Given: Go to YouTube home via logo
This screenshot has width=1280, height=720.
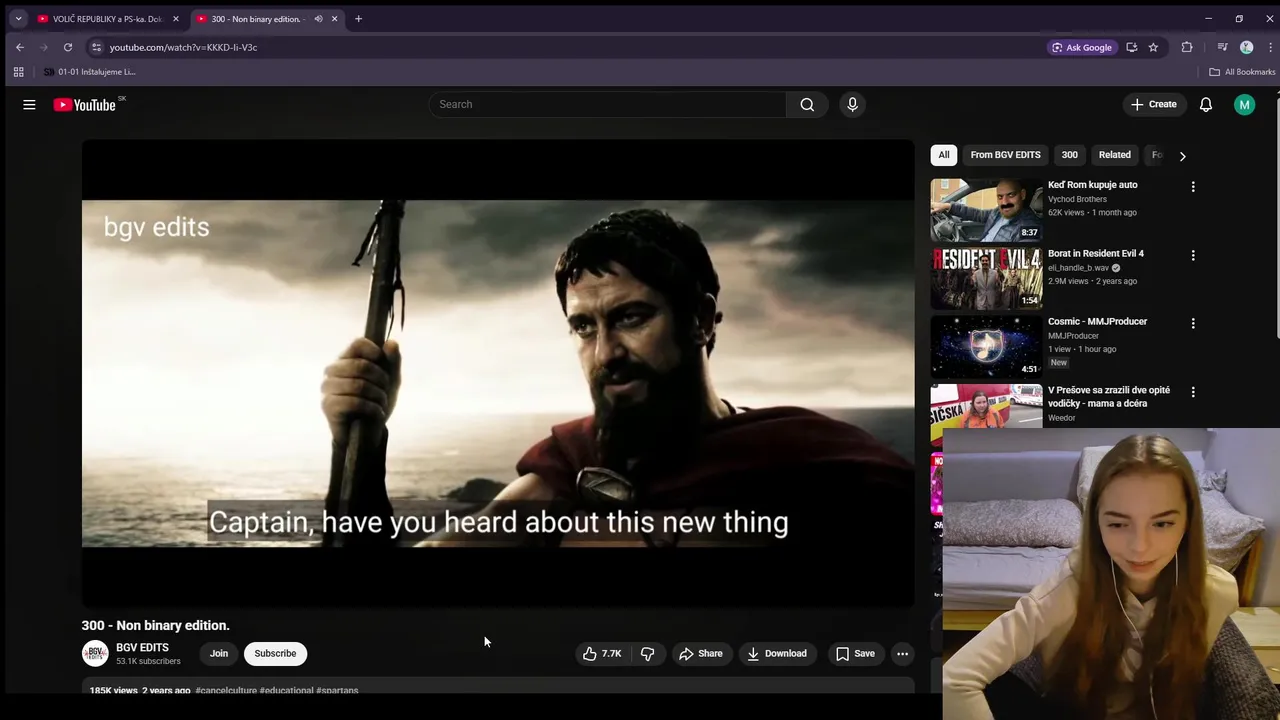Looking at the screenshot, I should (85, 104).
